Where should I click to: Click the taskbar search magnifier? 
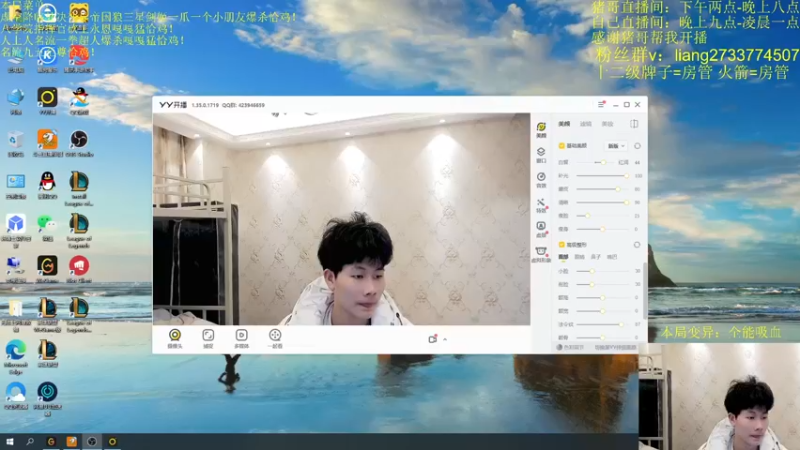coord(30,441)
